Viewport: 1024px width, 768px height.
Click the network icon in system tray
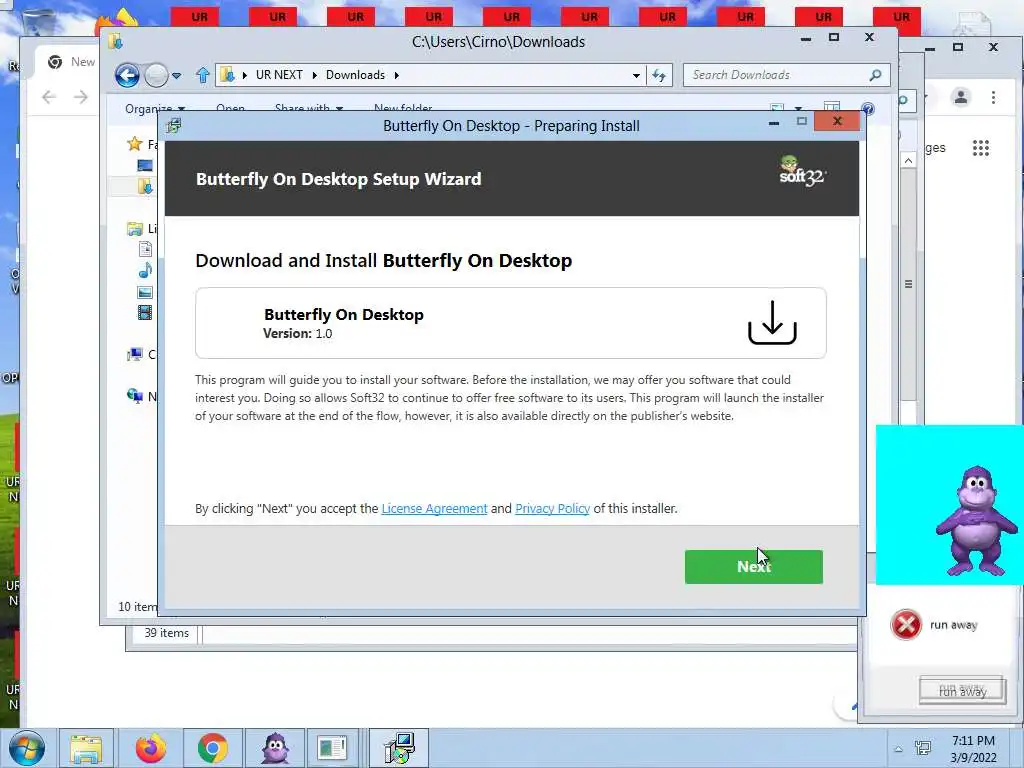coord(923,748)
